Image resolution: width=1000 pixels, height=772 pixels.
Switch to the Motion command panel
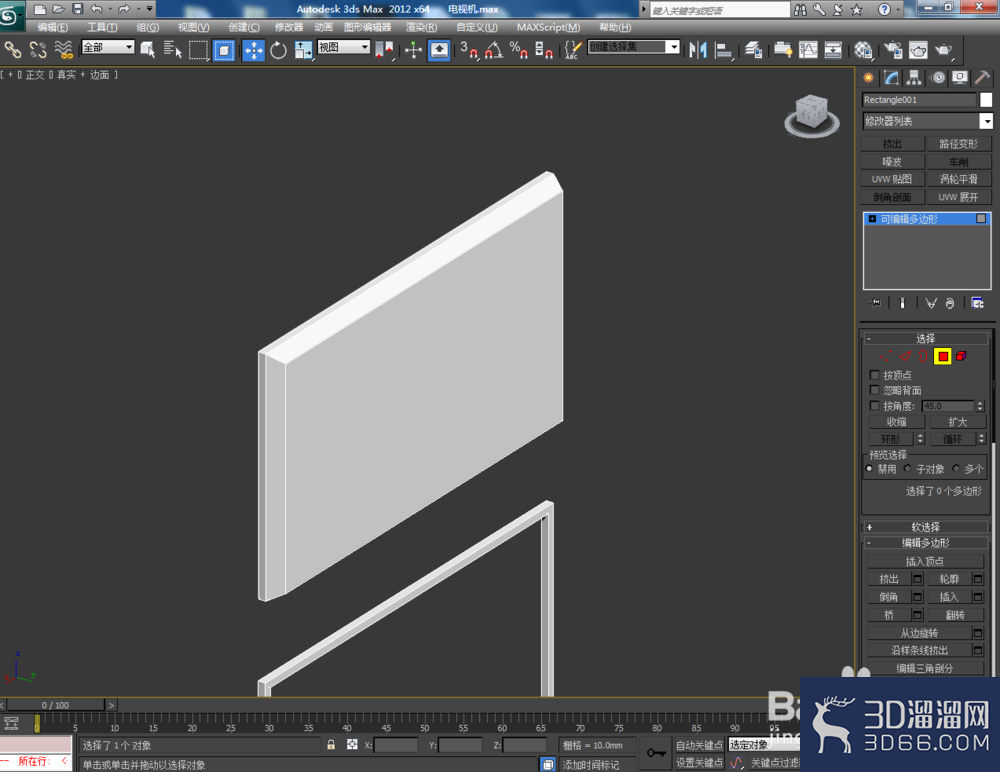(x=938, y=78)
